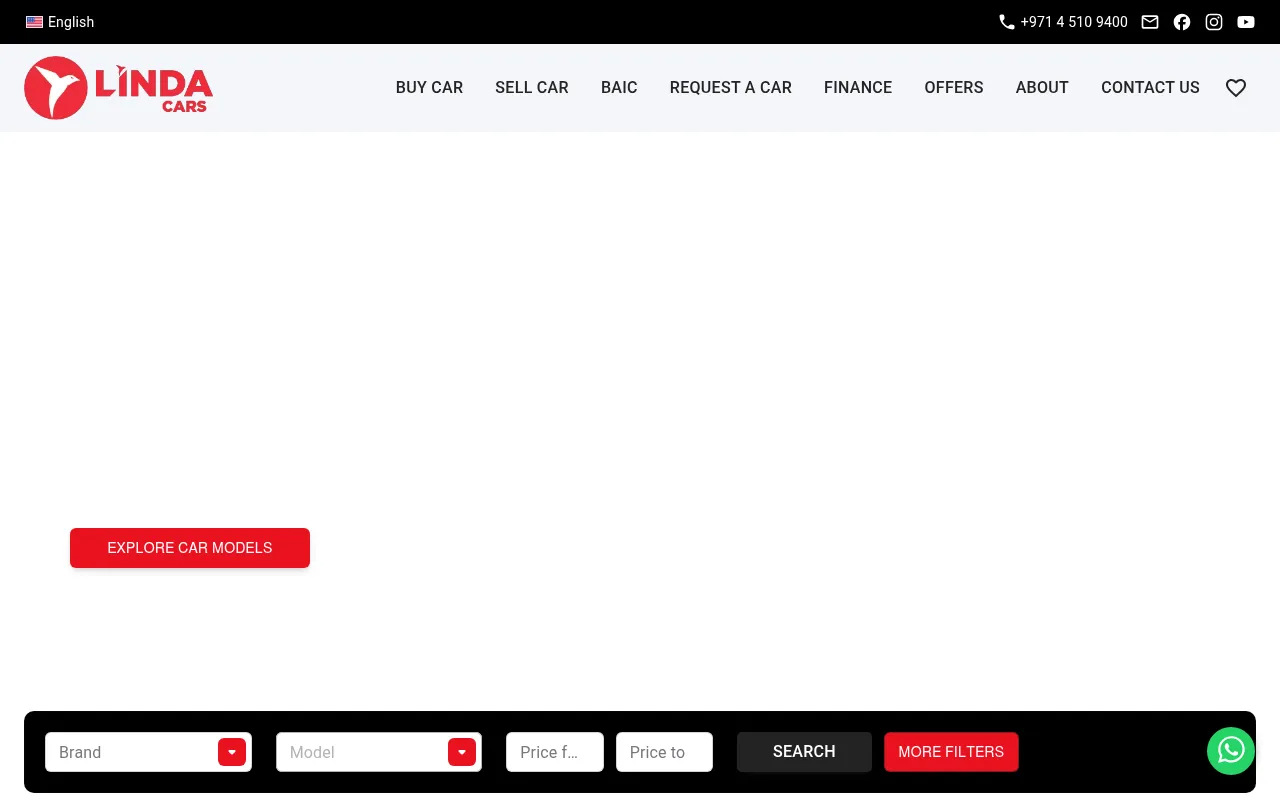Call +971 4 510 9400 number

pos(1074,22)
